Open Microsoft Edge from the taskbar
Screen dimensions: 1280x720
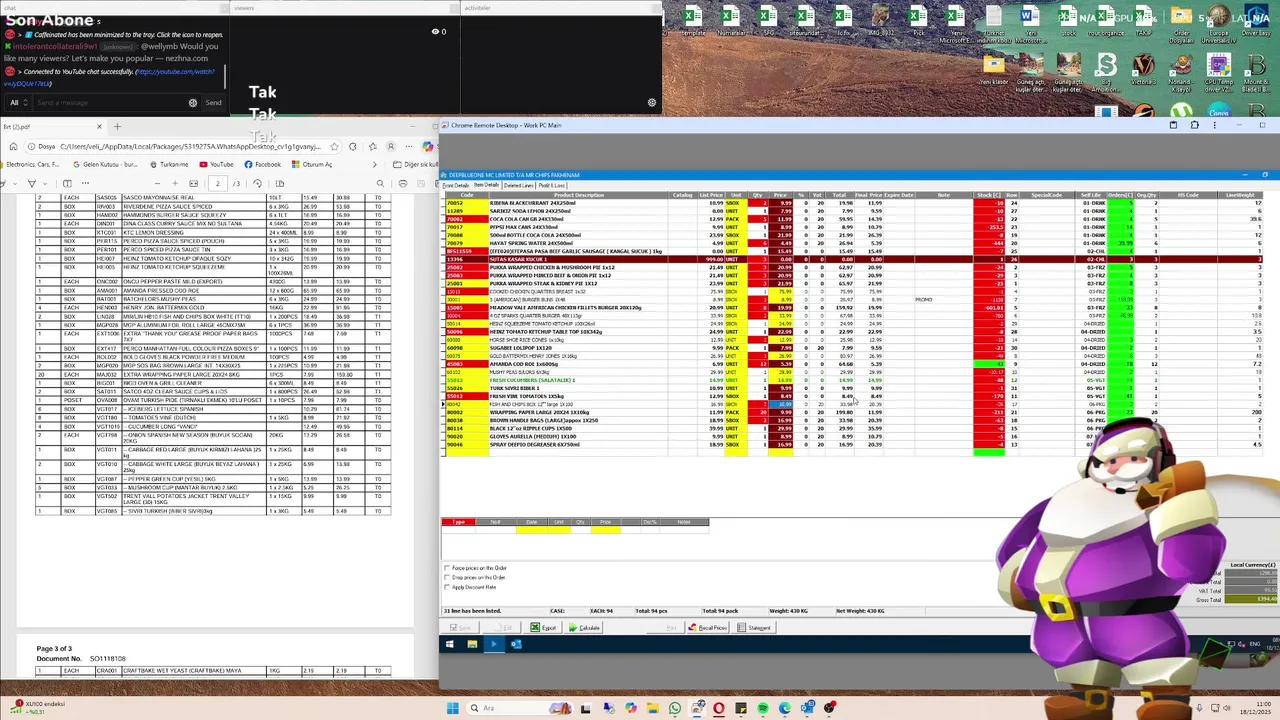[x=785, y=708]
